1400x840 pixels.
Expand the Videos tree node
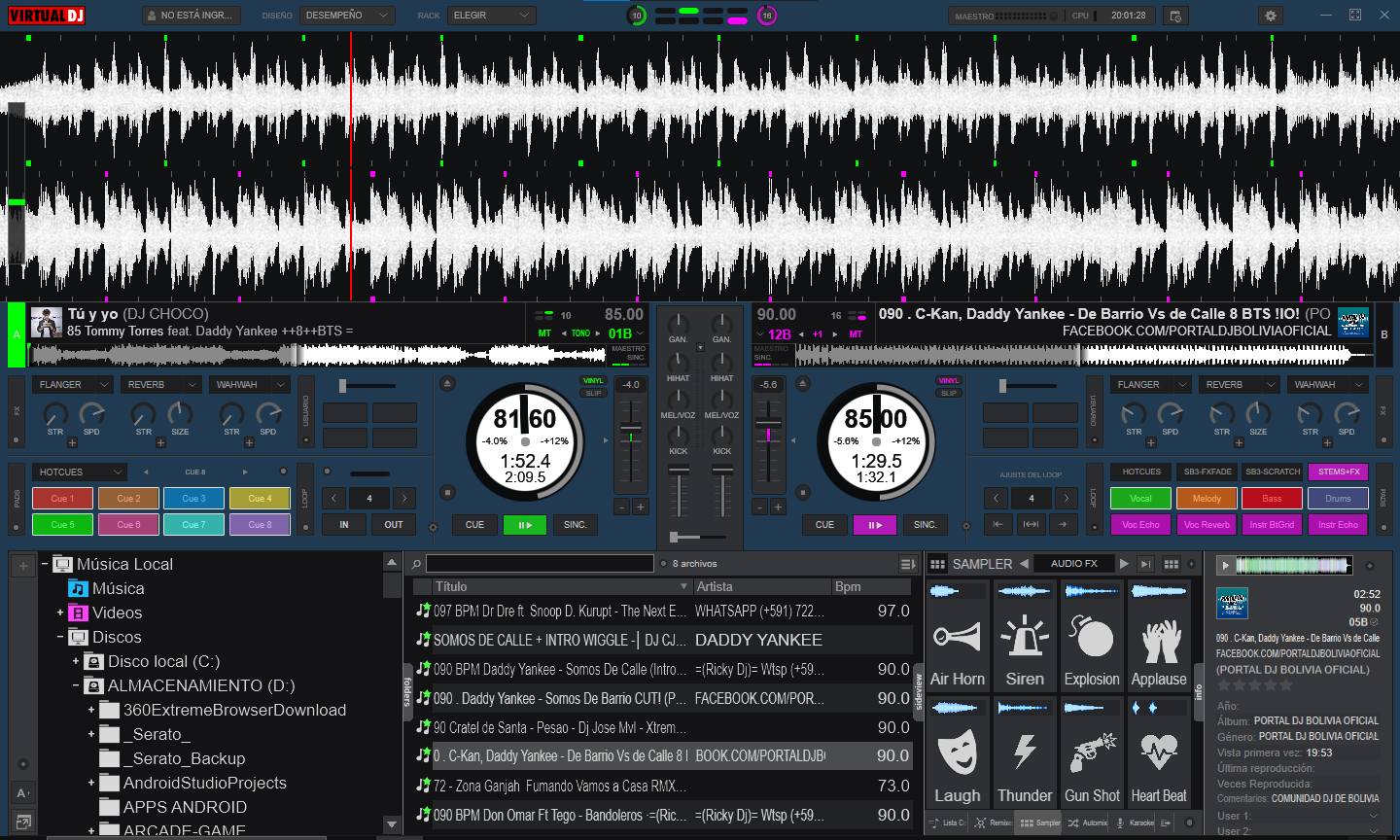coord(60,612)
